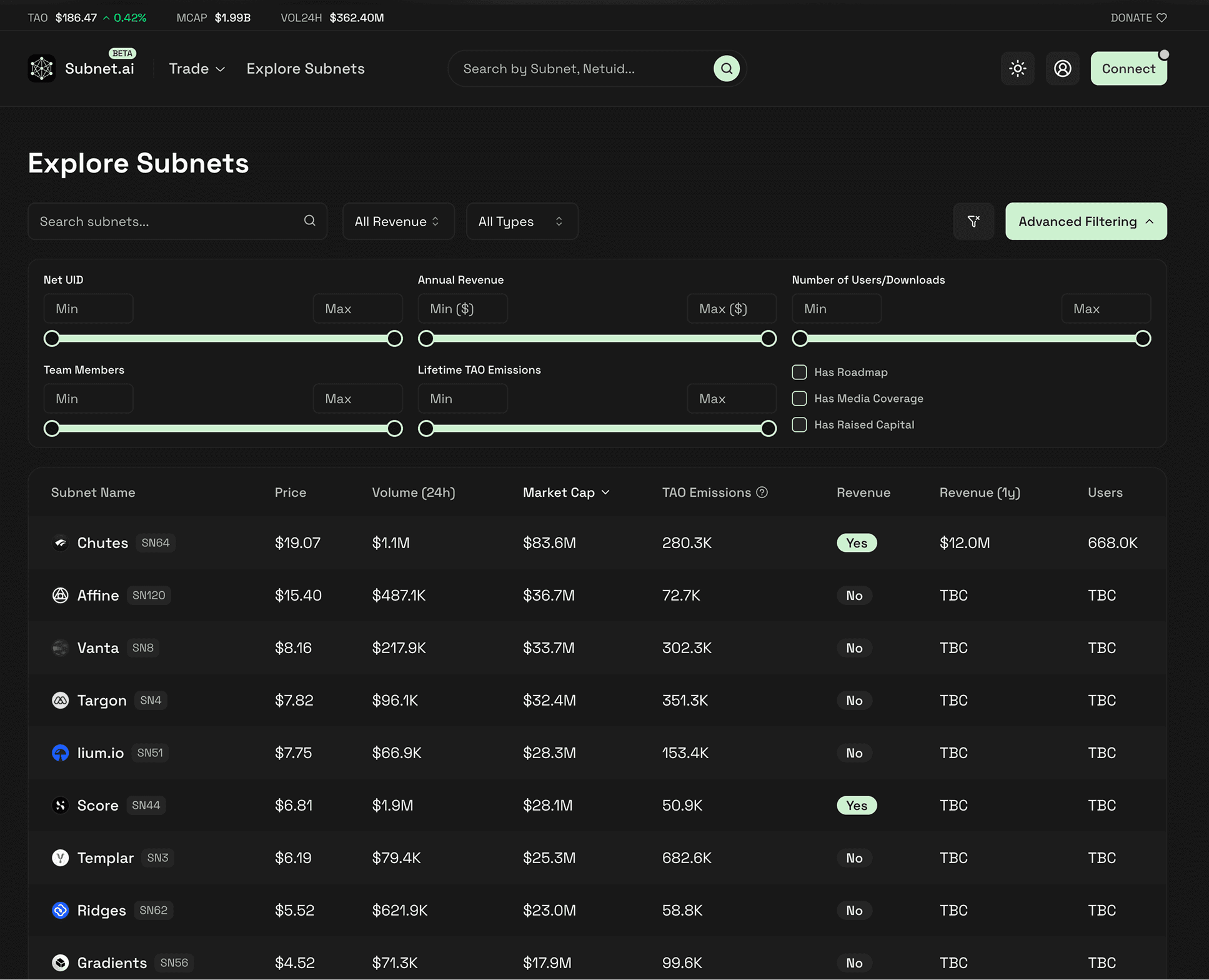Viewport: 1209px width, 980px height.
Task: Open the All Revenue dropdown
Action: pos(397,221)
